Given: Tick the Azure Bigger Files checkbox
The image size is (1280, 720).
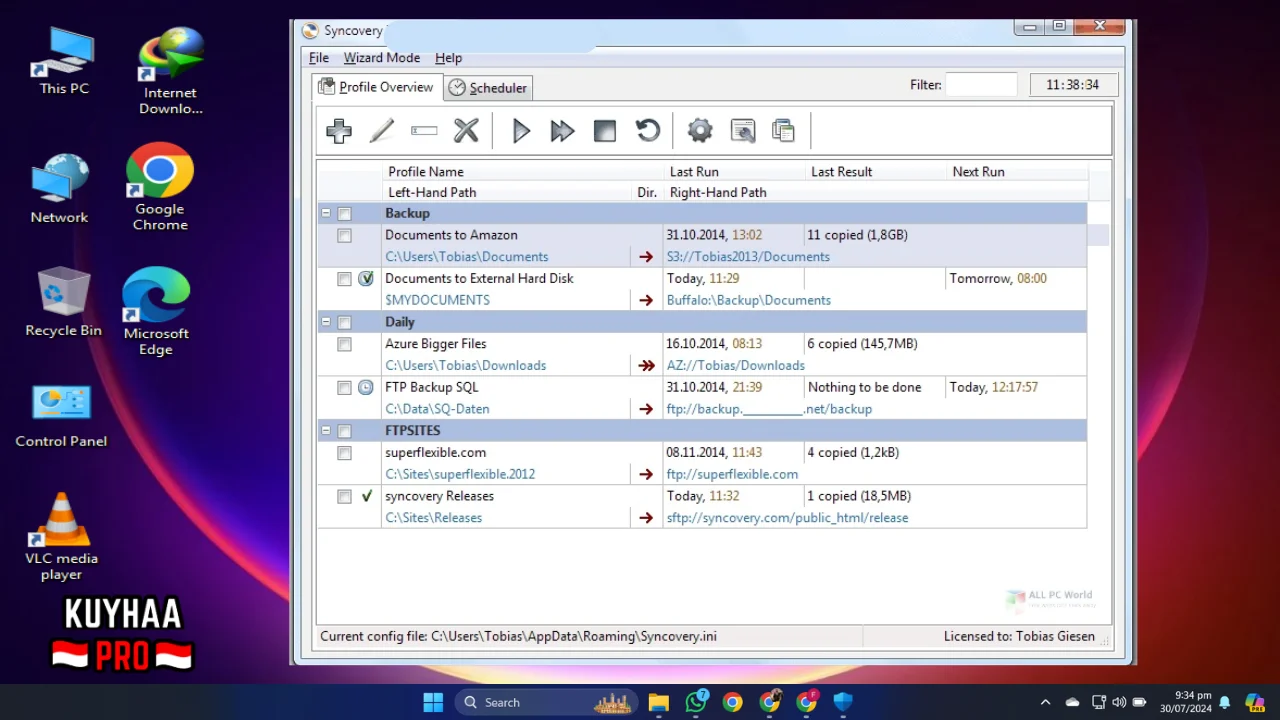Looking at the screenshot, I should pyautogui.click(x=345, y=344).
